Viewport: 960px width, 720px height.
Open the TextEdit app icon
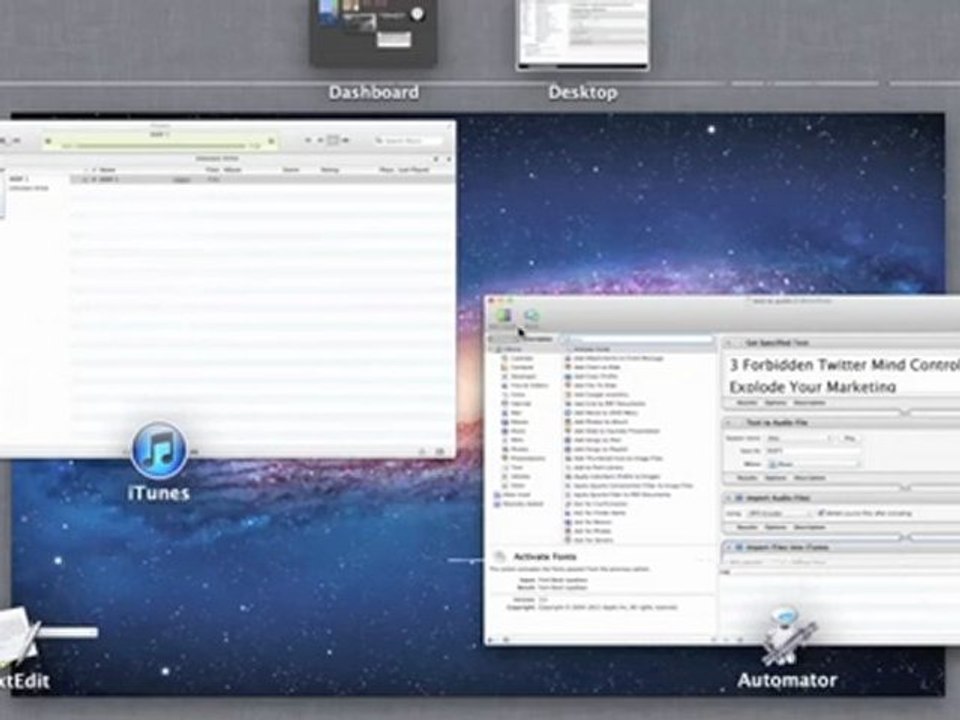[x=18, y=637]
